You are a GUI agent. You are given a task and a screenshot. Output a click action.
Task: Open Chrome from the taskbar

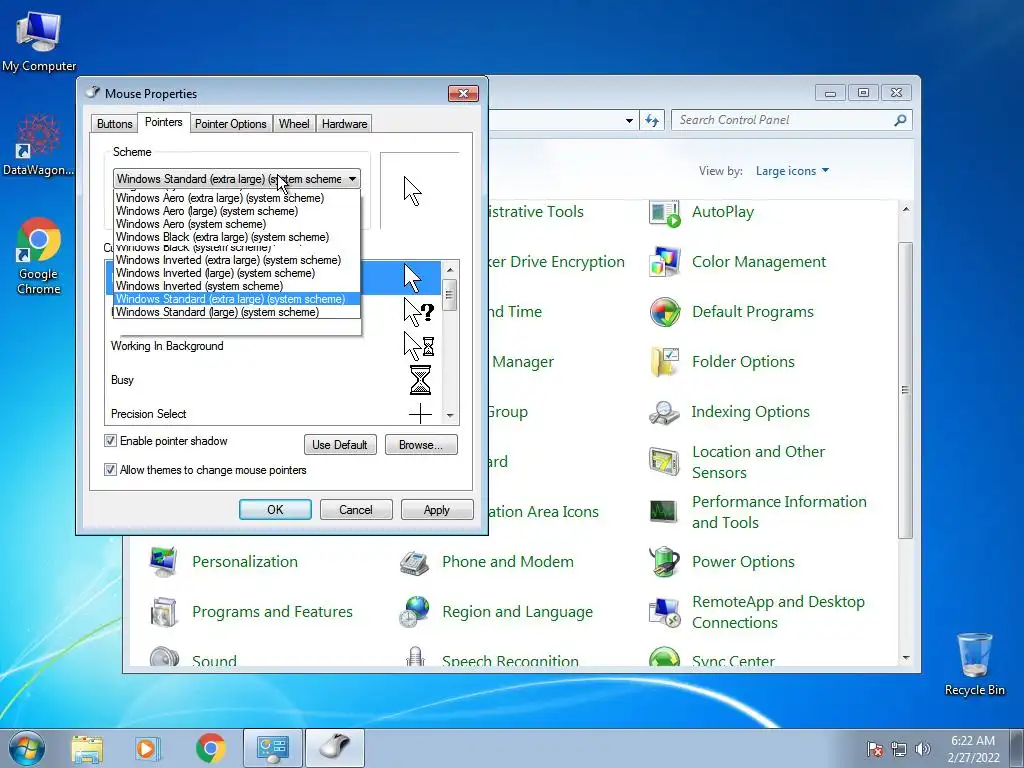(x=210, y=748)
